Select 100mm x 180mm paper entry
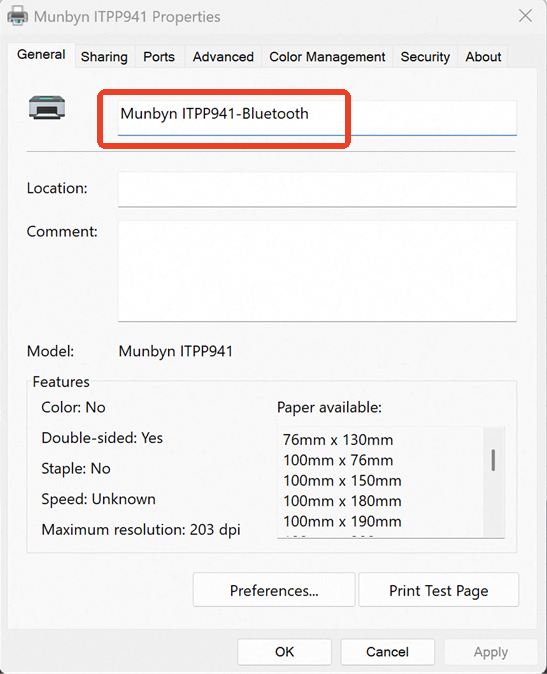The image size is (547, 674). pyautogui.click(x=342, y=501)
